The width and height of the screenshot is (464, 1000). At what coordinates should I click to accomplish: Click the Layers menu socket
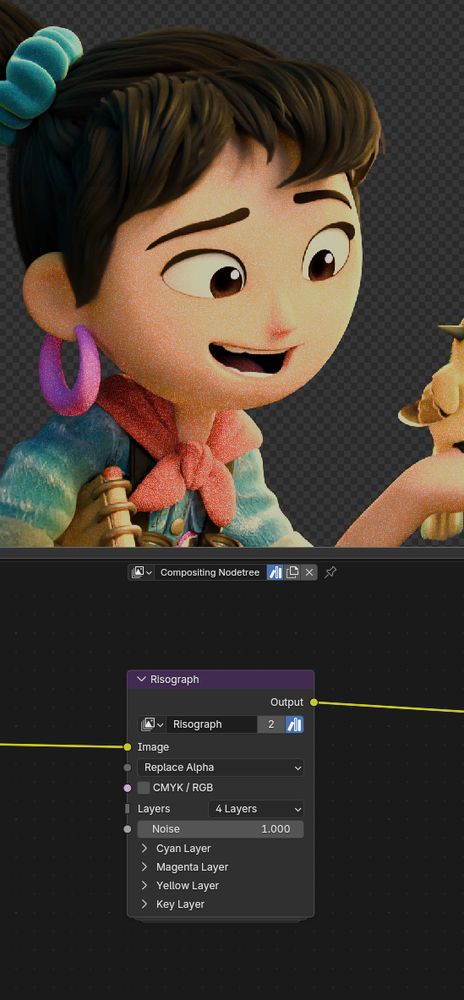click(127, 809)
